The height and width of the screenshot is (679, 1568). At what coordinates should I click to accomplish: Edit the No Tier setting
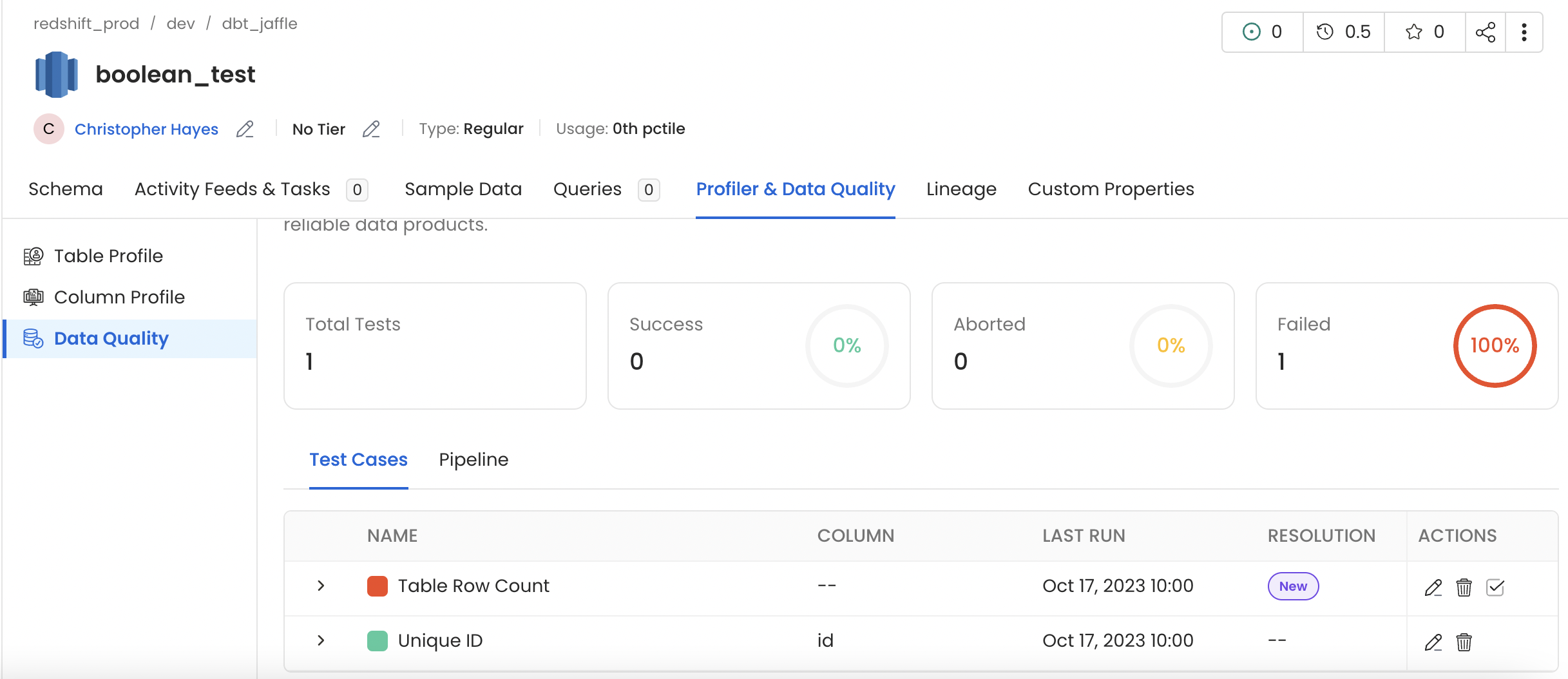372,129
